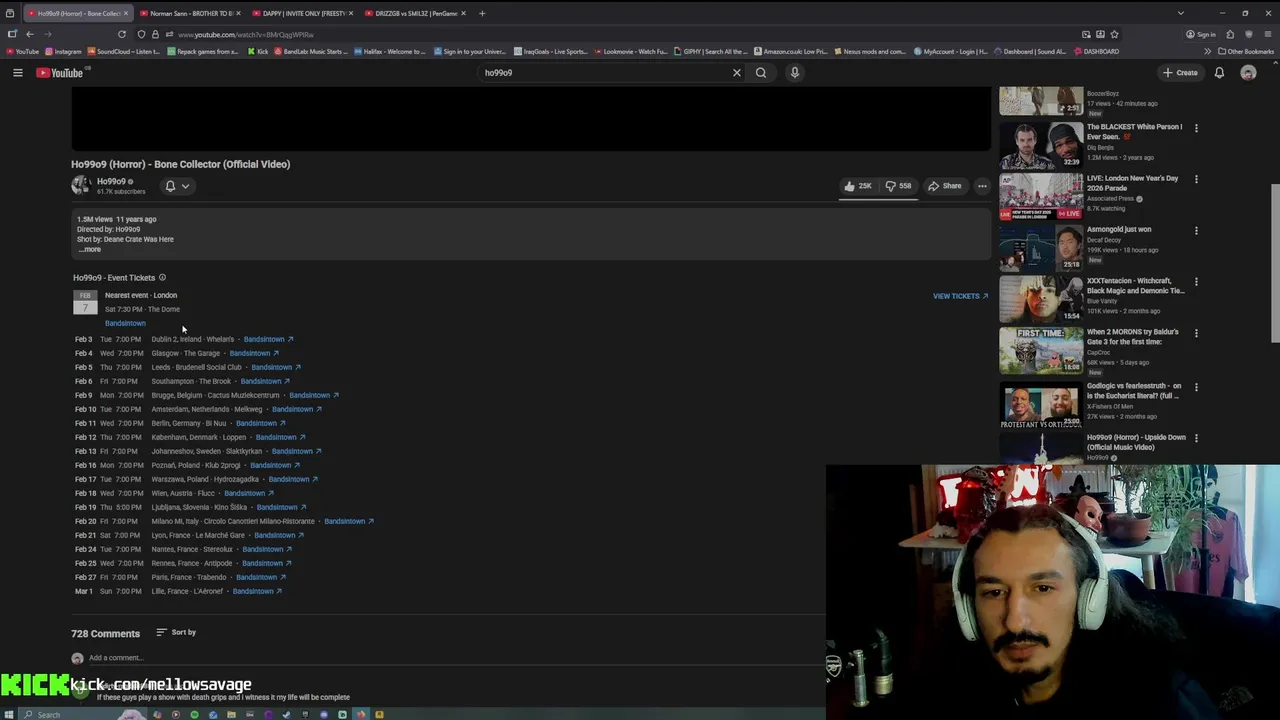Open Sort by comments menu
This screenshot has width=1280, height=720.
(176, 632)
